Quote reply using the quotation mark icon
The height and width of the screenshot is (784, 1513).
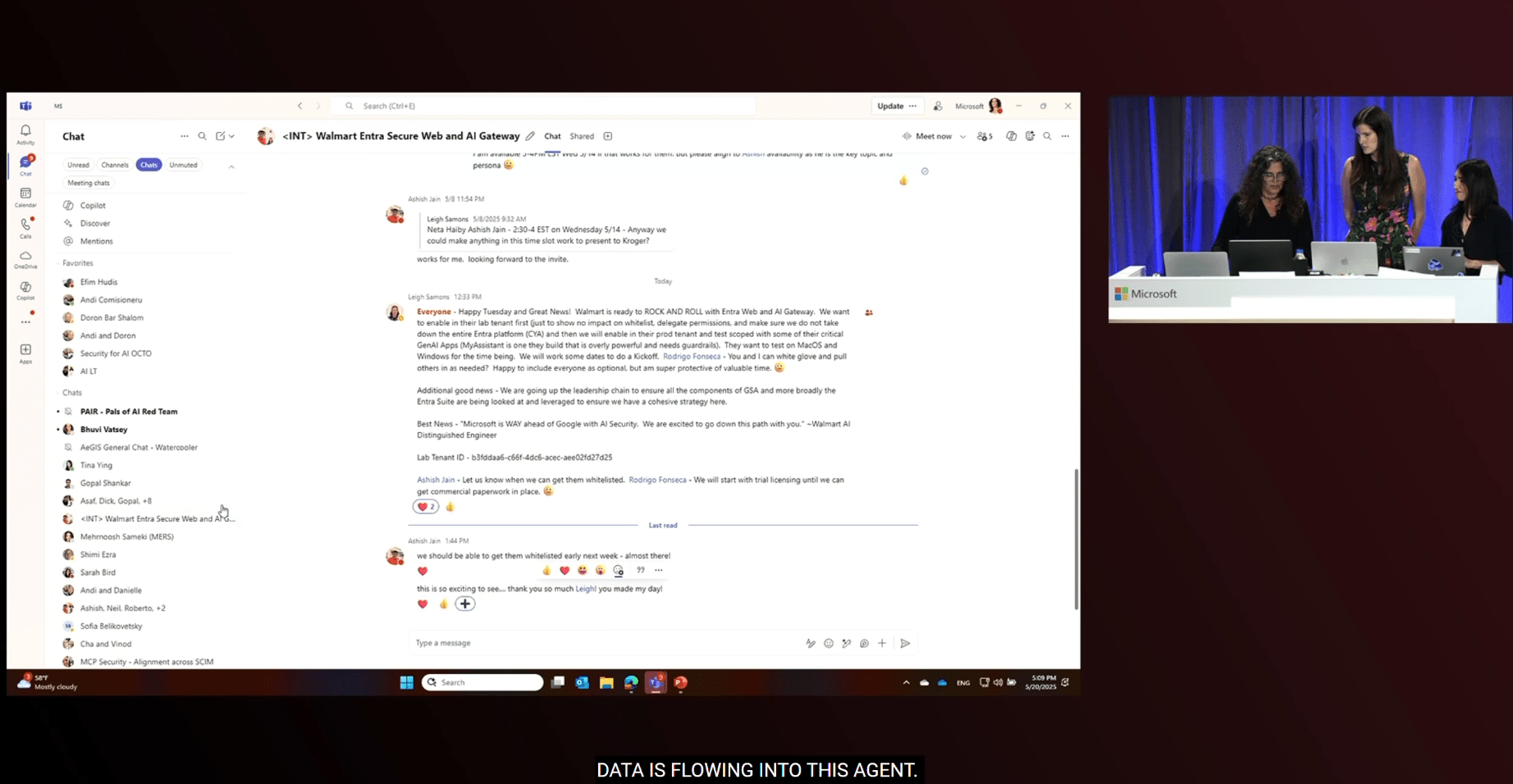click(x=641, y=570)
